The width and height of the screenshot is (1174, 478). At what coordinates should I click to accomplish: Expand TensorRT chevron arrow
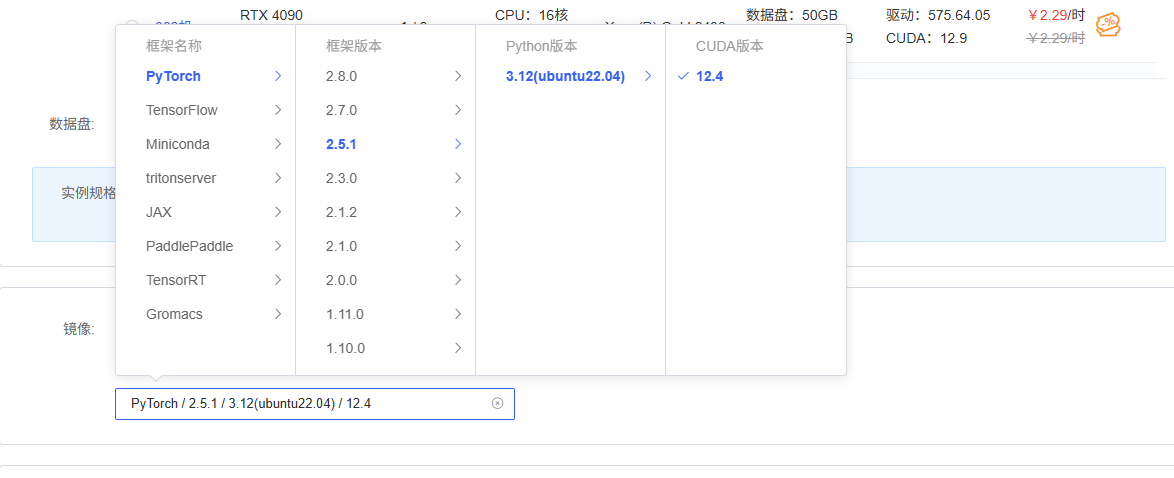tap(278, 280)
